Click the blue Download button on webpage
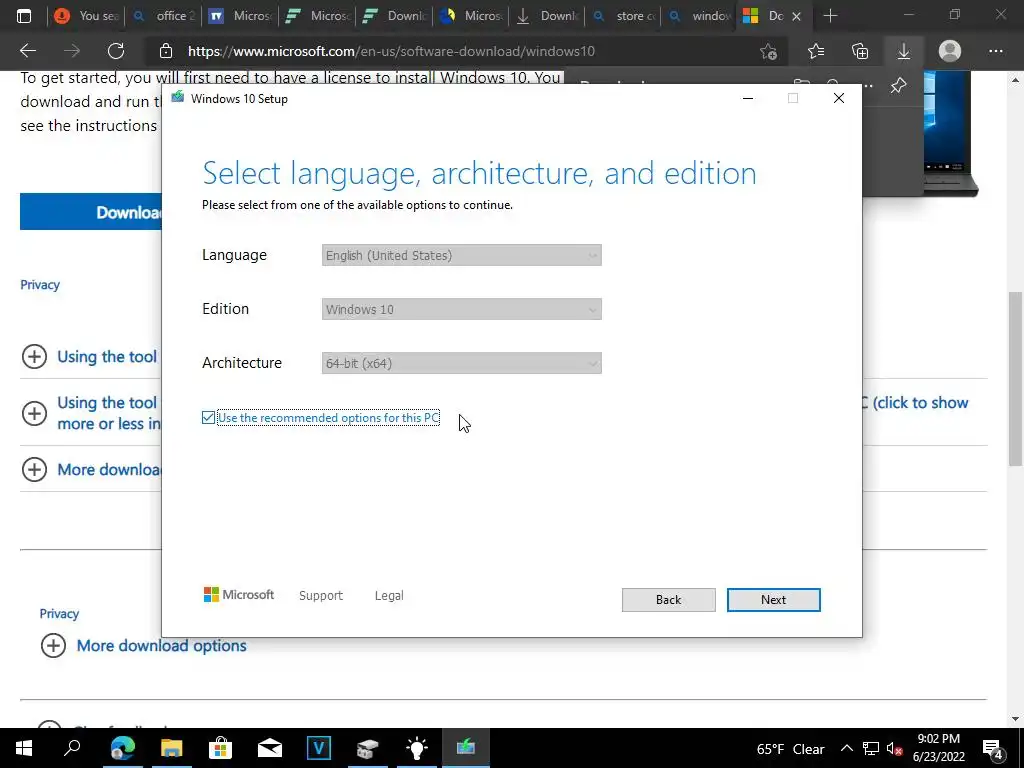1024x768 pixels. [x=91, y=212]
